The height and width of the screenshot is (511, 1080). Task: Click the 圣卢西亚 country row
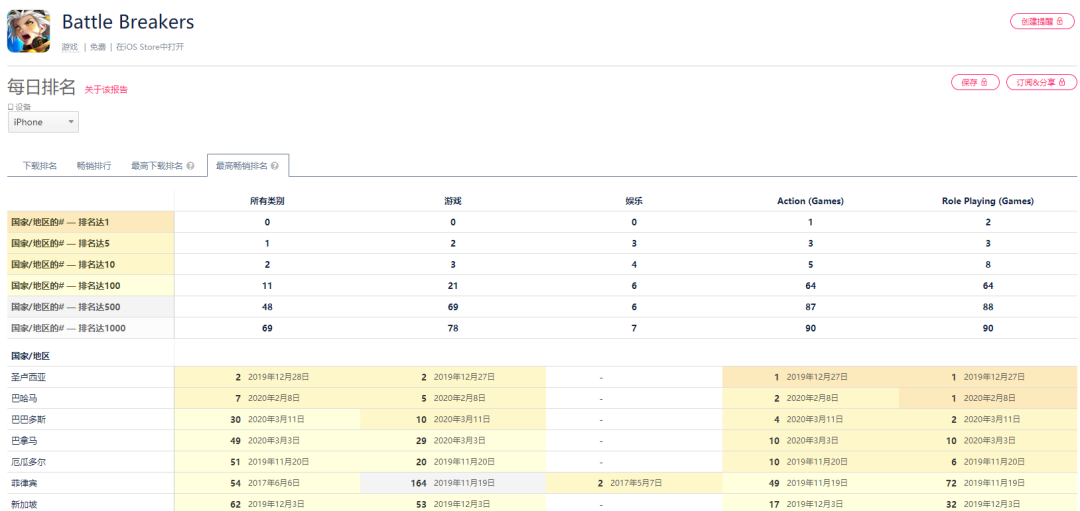pos(542,377)
